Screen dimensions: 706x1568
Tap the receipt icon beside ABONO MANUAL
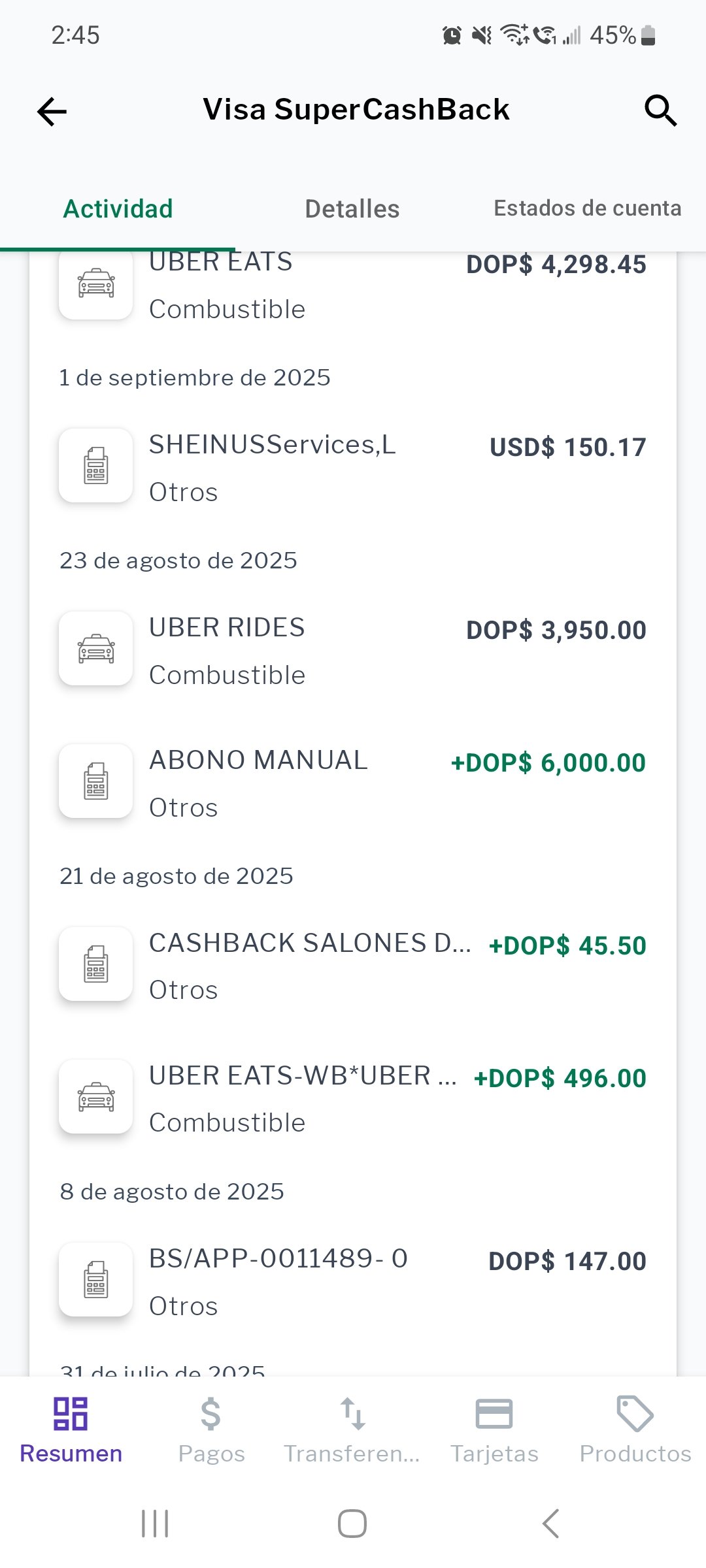[96, 781]
